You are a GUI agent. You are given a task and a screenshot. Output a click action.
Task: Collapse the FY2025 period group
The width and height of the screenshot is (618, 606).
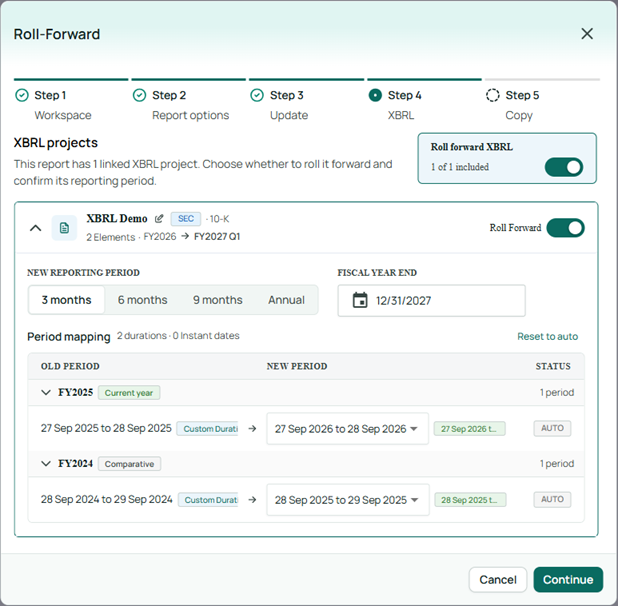pyautogui.click(x=46, y=392)
